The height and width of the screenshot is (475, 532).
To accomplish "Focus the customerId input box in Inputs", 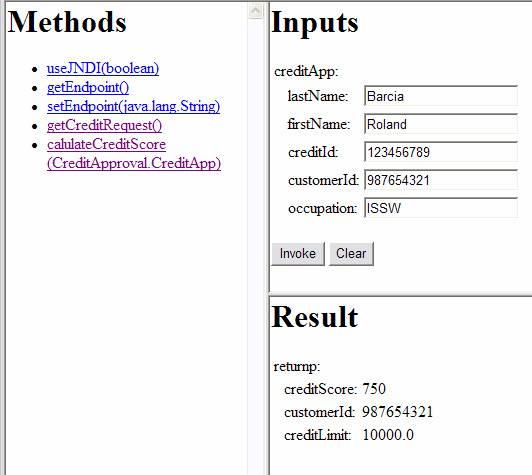I will [x=441, y=180].
